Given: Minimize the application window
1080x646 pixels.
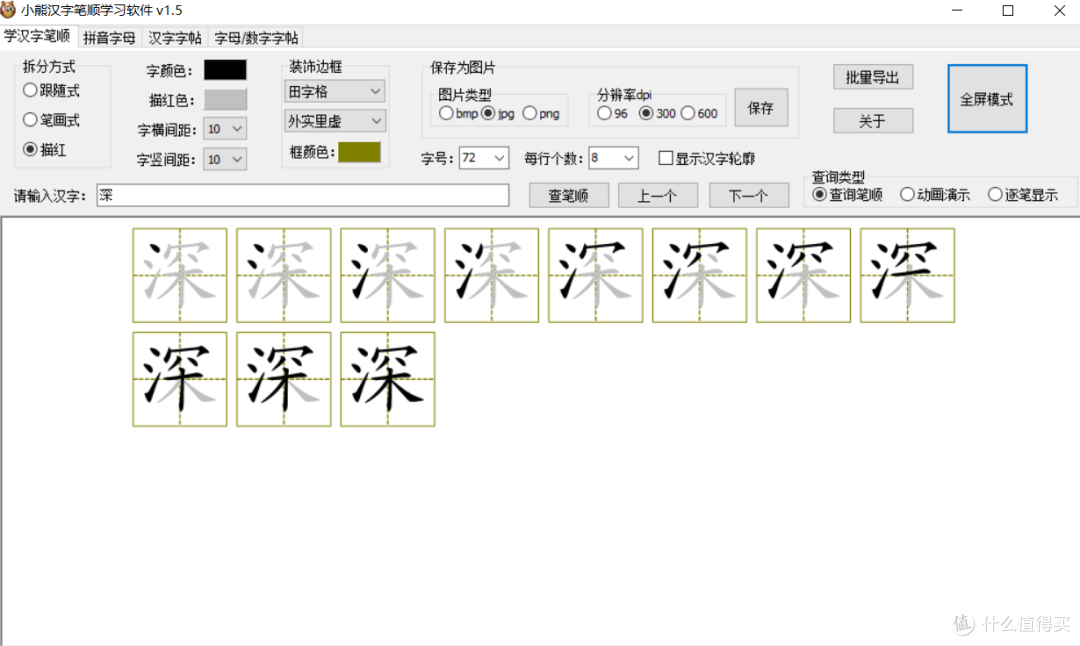Looking at the screenshot, I should tap(957, 10).
